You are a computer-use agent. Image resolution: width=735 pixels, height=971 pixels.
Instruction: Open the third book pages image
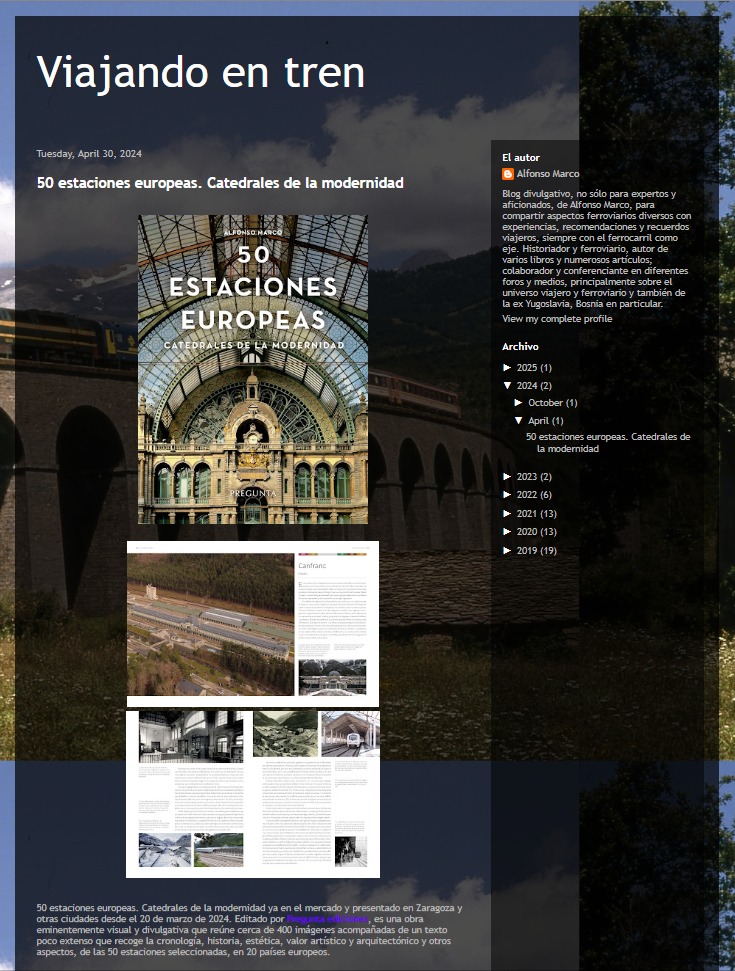(252, 794)
